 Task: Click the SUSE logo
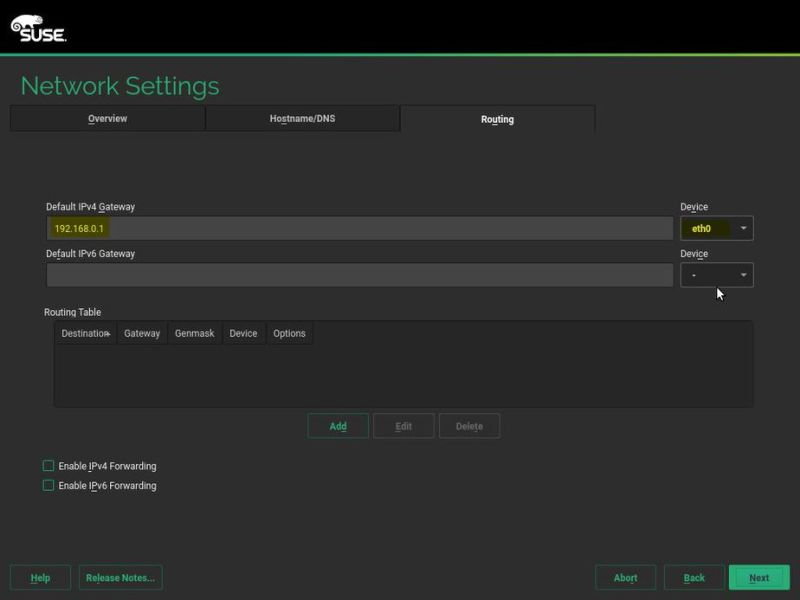point(38,27)
